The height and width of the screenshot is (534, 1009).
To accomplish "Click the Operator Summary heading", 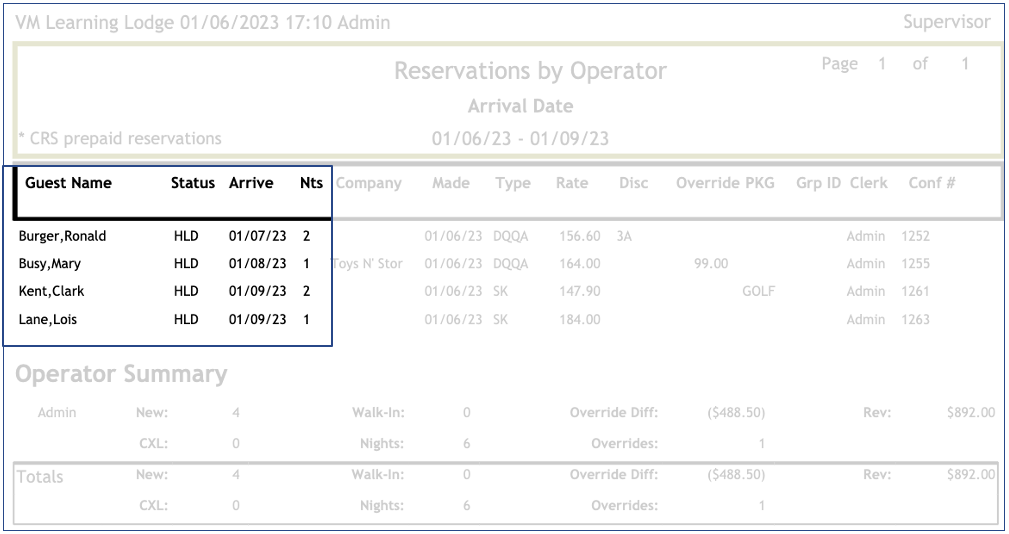I will coord(121,374).
